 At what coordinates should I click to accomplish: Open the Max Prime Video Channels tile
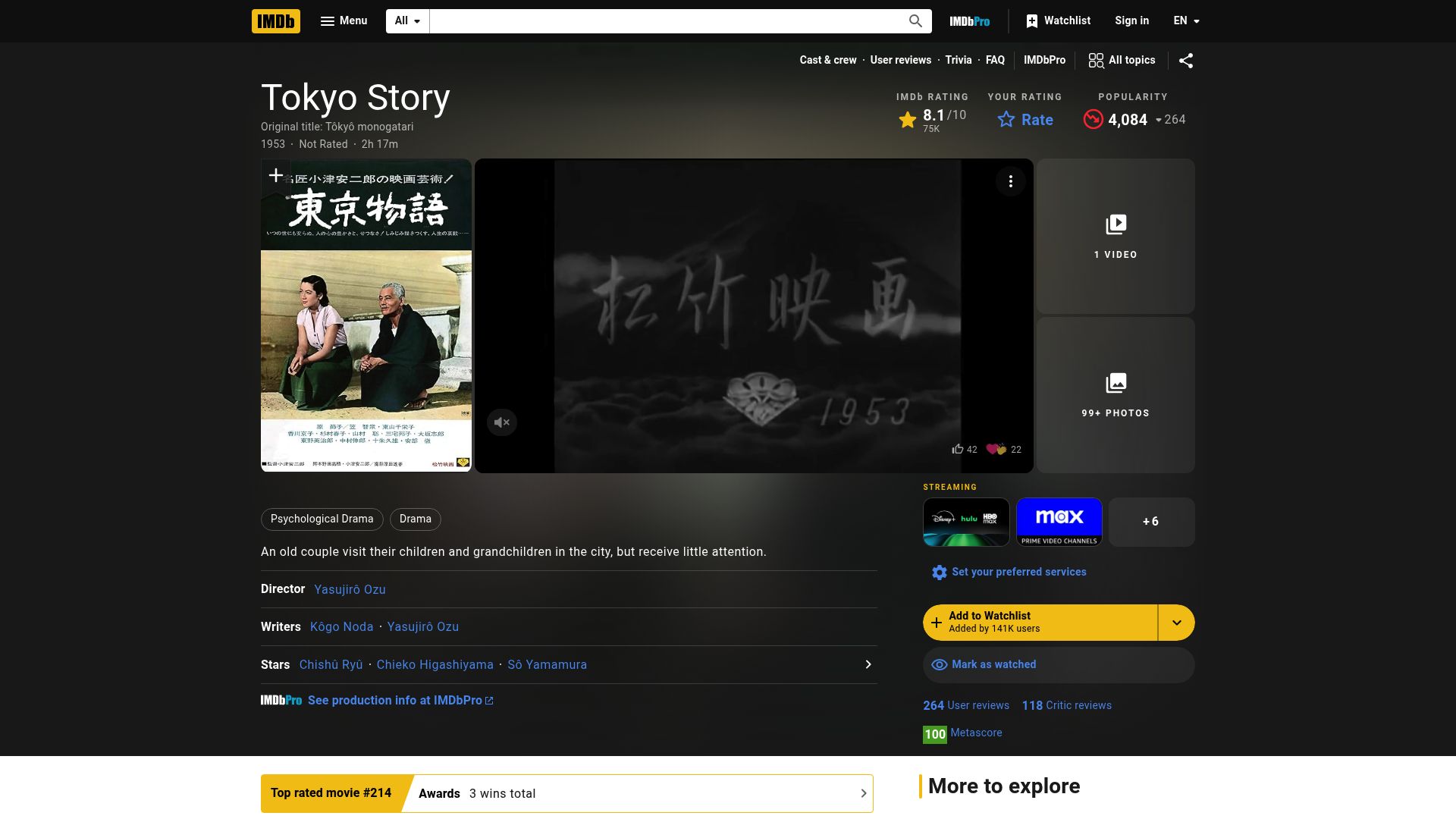tap(1059, 522)
